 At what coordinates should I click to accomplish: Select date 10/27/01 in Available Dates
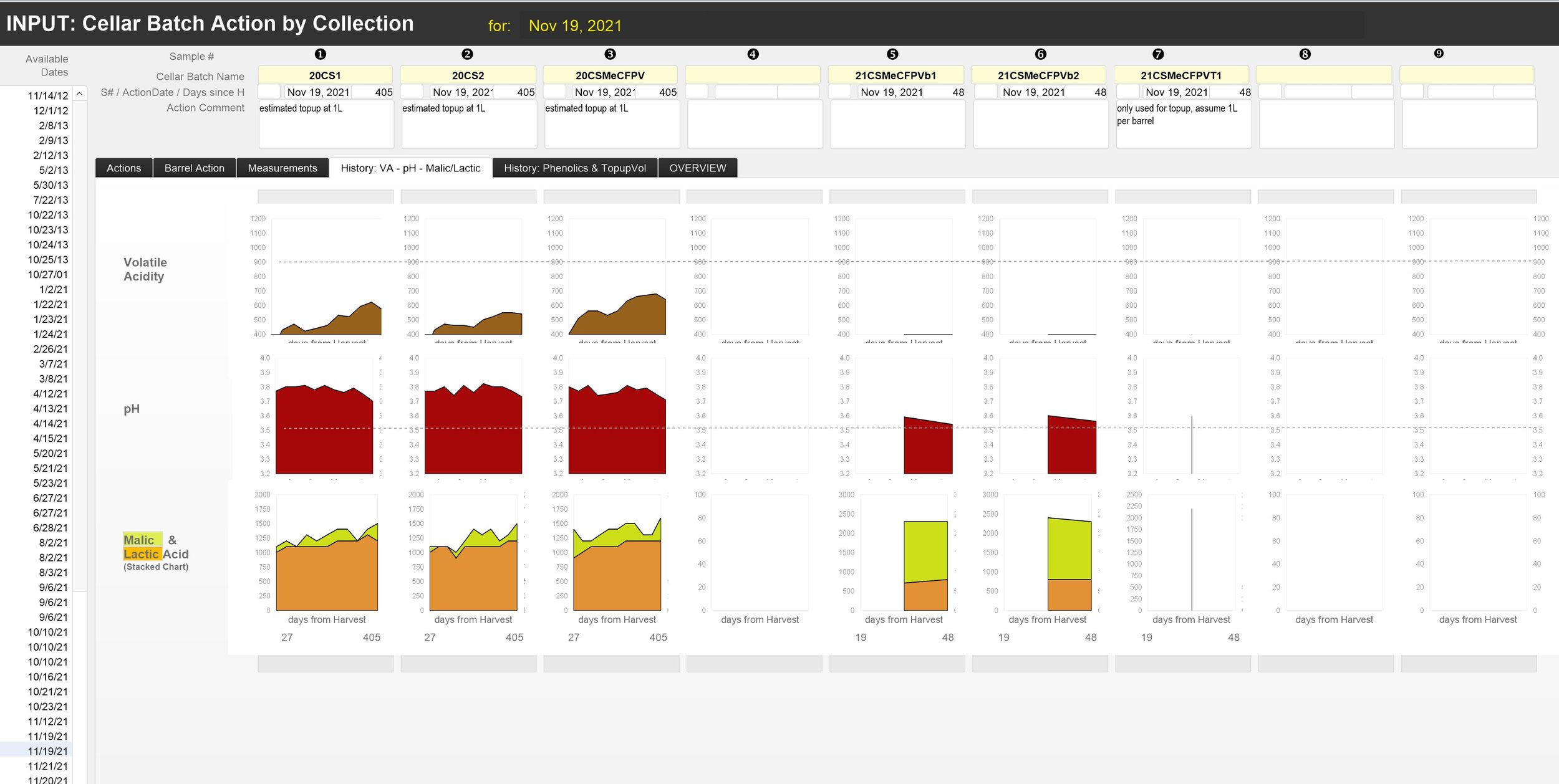[47, 274]
